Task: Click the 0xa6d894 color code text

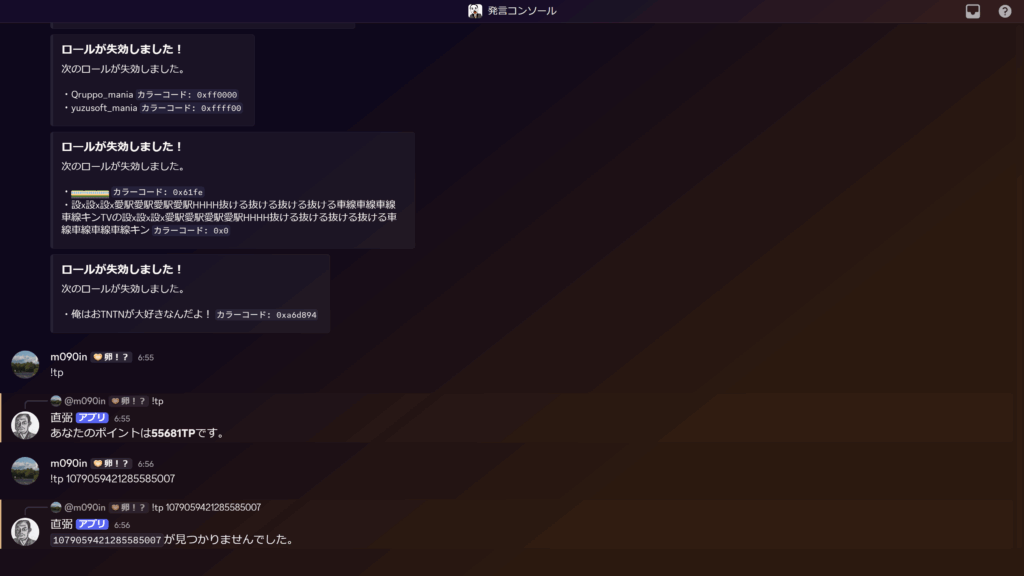Action: click(x=296, y=314)
